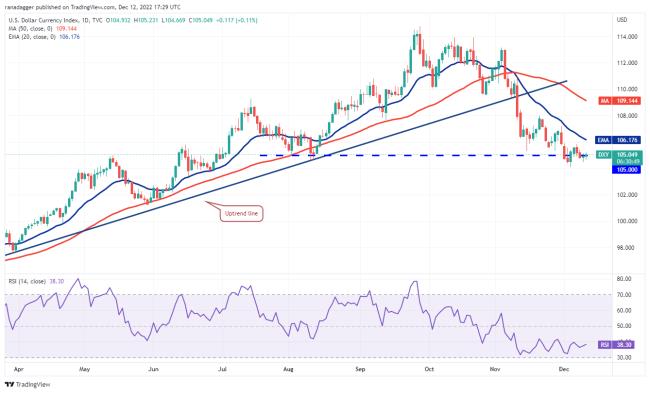Click the Jun label on the time axis
650x393 pixels.
click(x=153, y=369)
